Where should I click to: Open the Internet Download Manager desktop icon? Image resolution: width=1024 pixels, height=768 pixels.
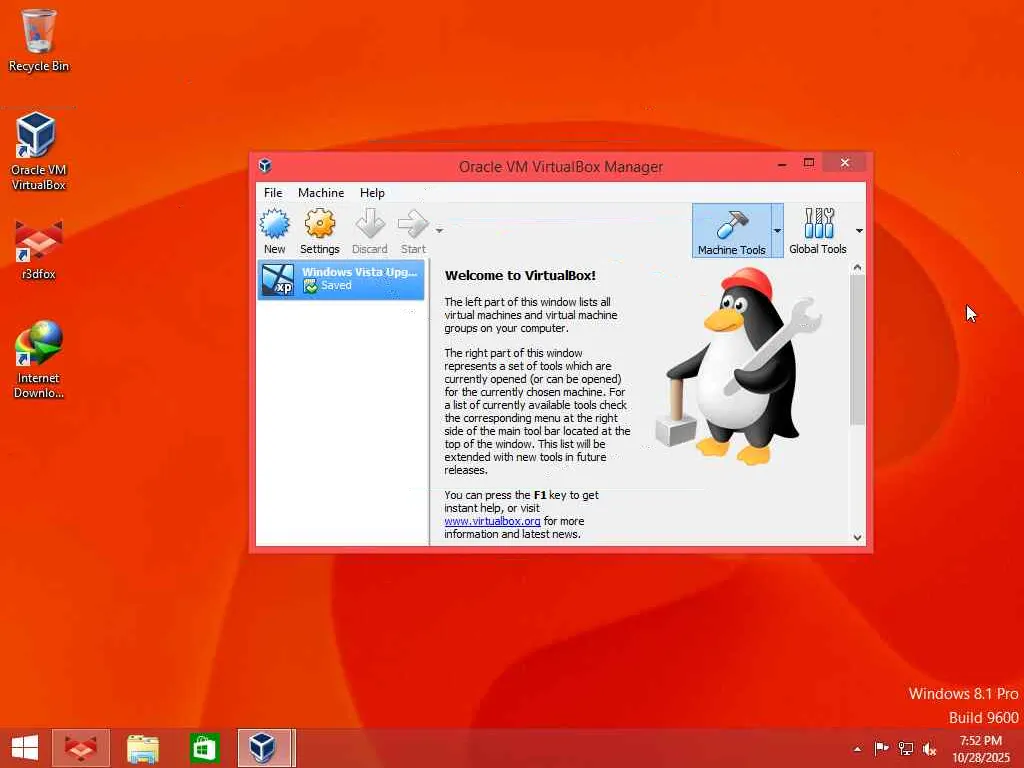tap(39, 359)
